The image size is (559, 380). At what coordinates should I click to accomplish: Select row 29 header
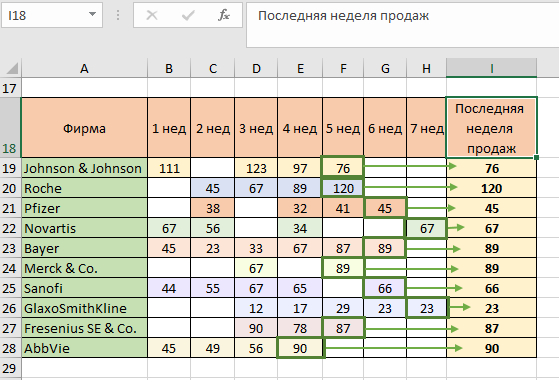10,368
